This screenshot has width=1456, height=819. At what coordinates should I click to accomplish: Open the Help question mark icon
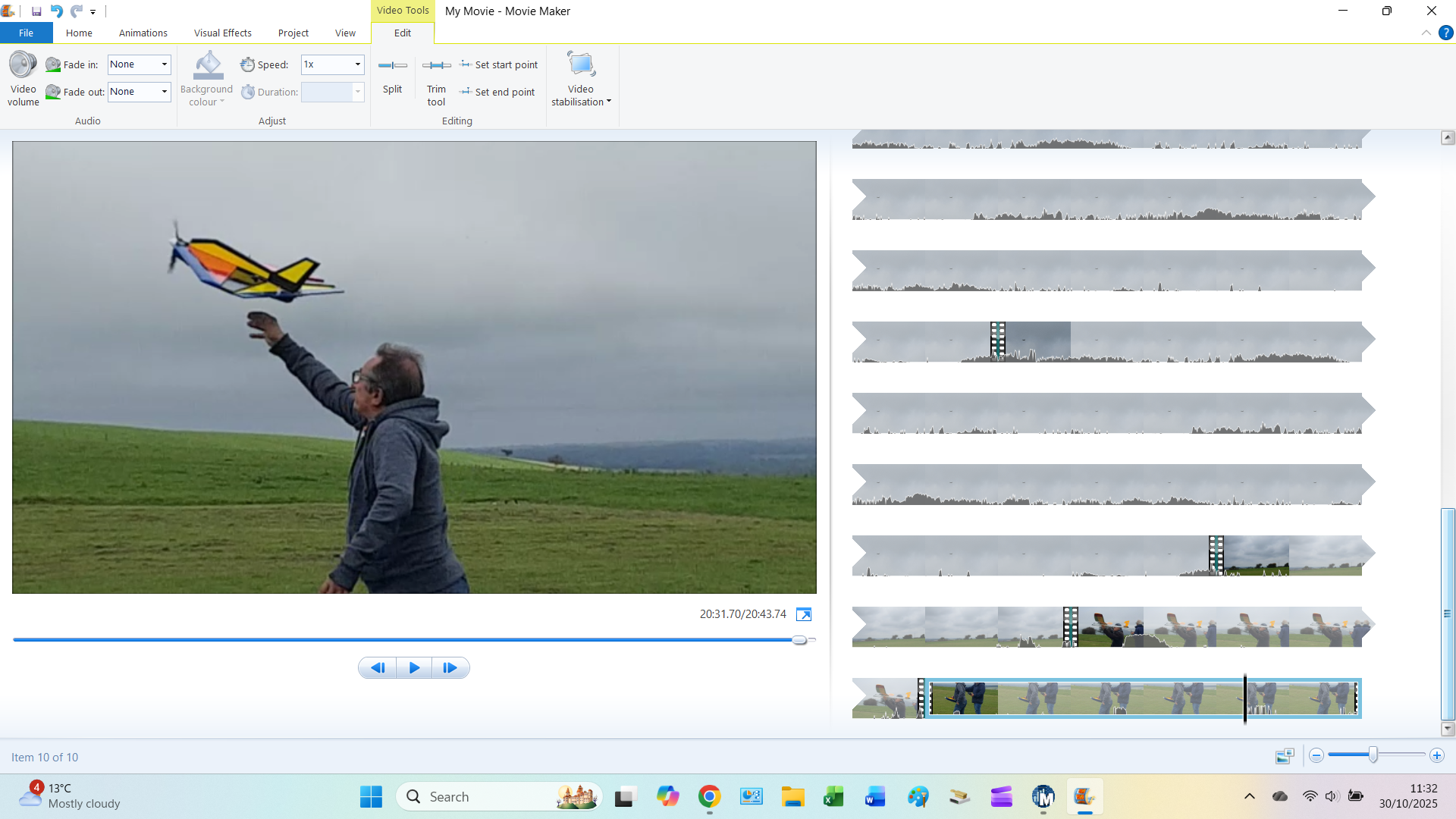click(x=1446, y=33)
